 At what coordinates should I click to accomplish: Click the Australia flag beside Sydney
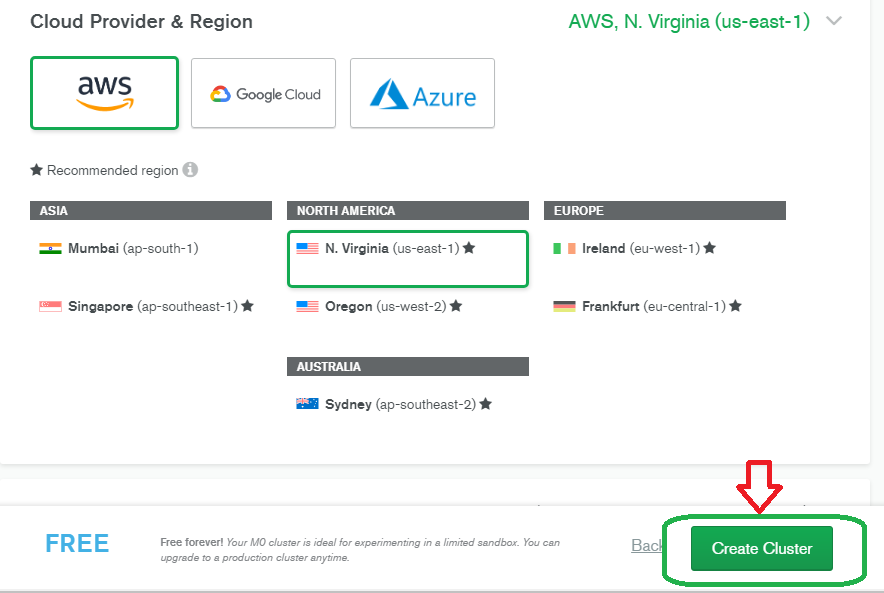(x=307, y=405)
